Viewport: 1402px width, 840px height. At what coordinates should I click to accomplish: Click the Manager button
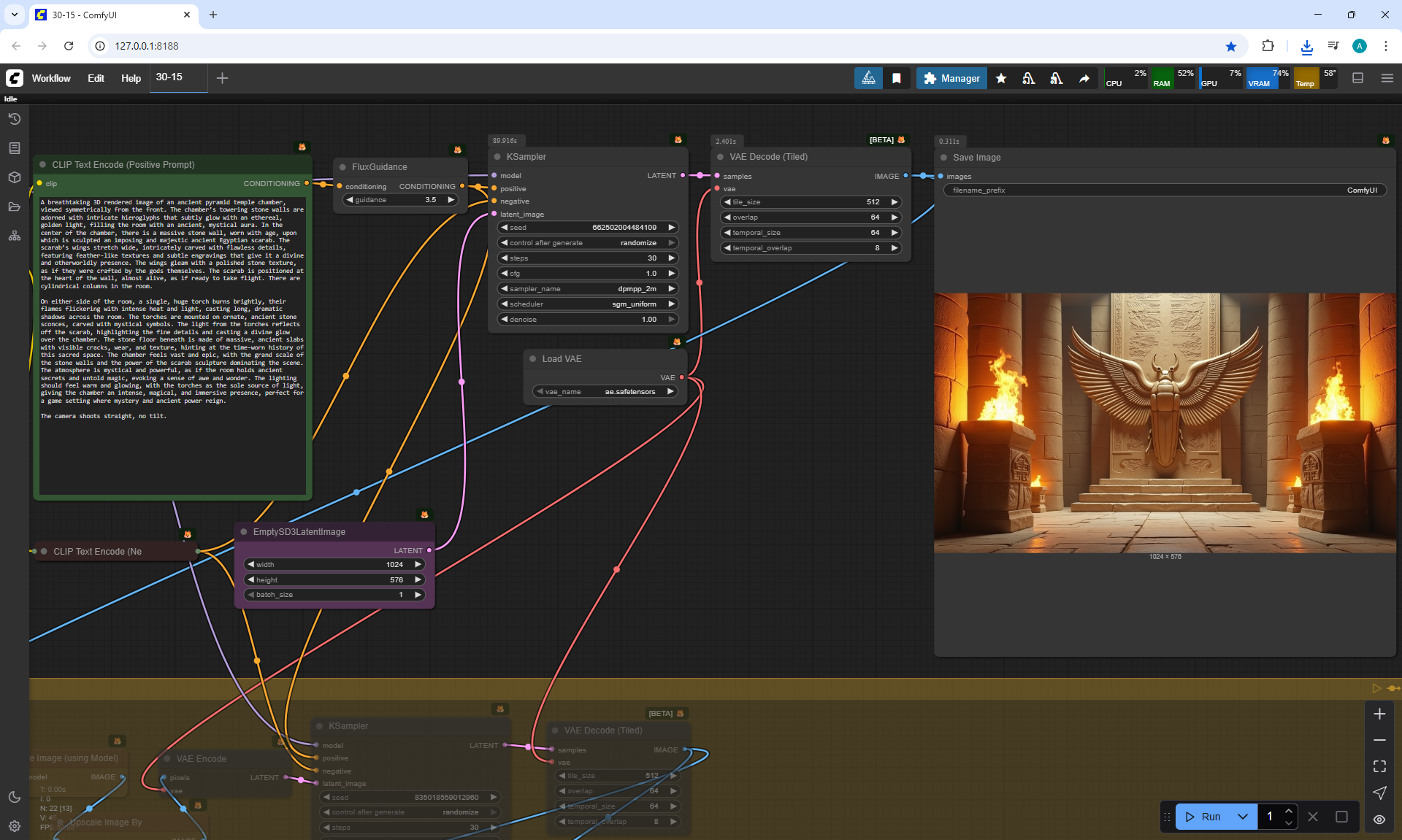click(951, 78)
